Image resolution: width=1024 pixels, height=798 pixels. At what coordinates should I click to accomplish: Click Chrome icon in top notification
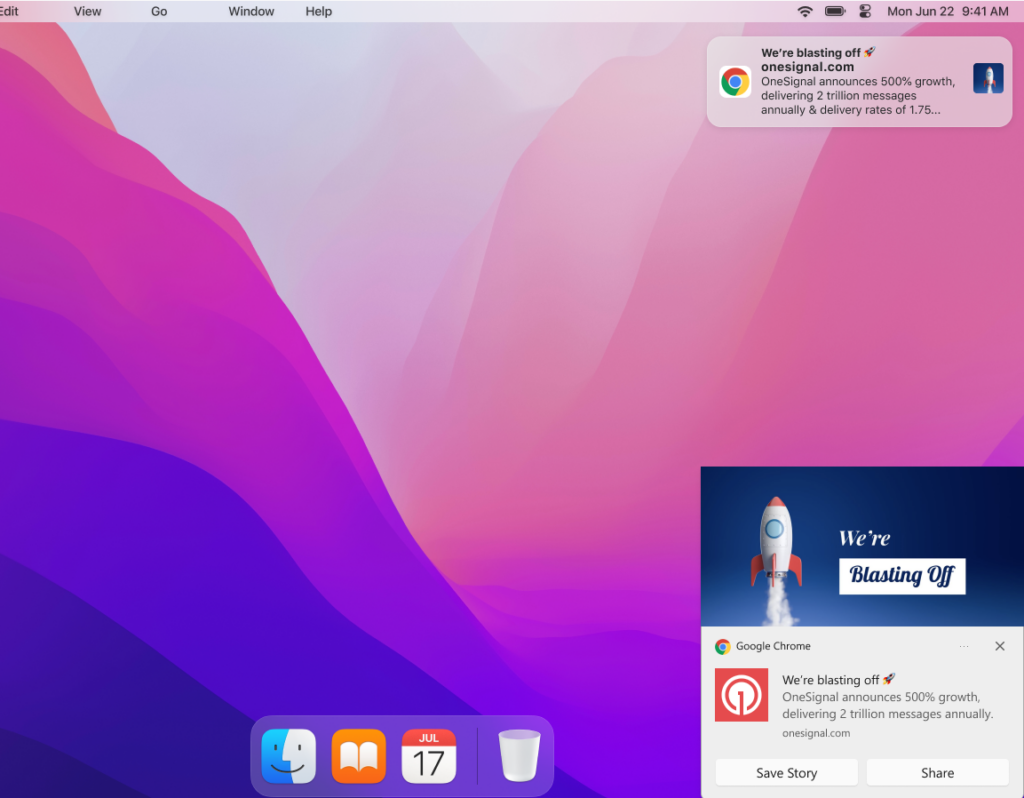(x=735, y=82)
